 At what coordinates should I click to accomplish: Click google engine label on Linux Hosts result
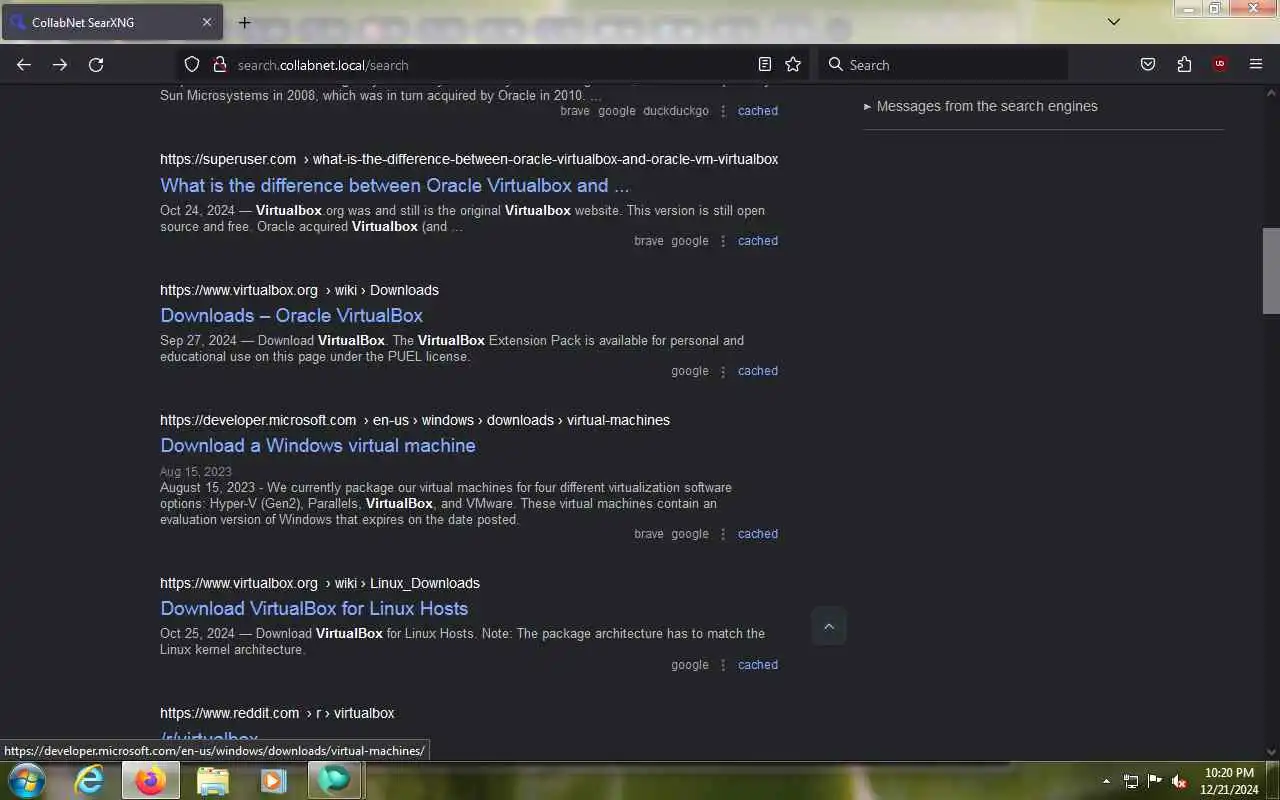coord(690,665)
